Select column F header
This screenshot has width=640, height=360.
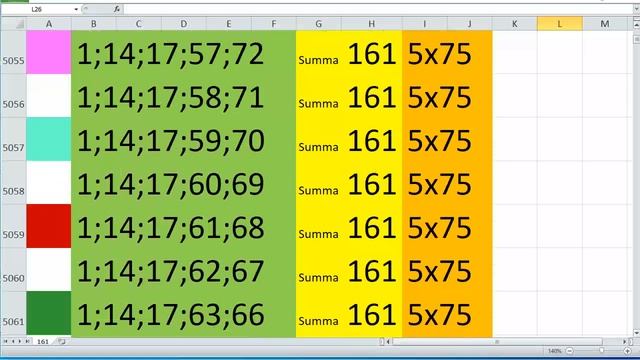click(273, 24)
